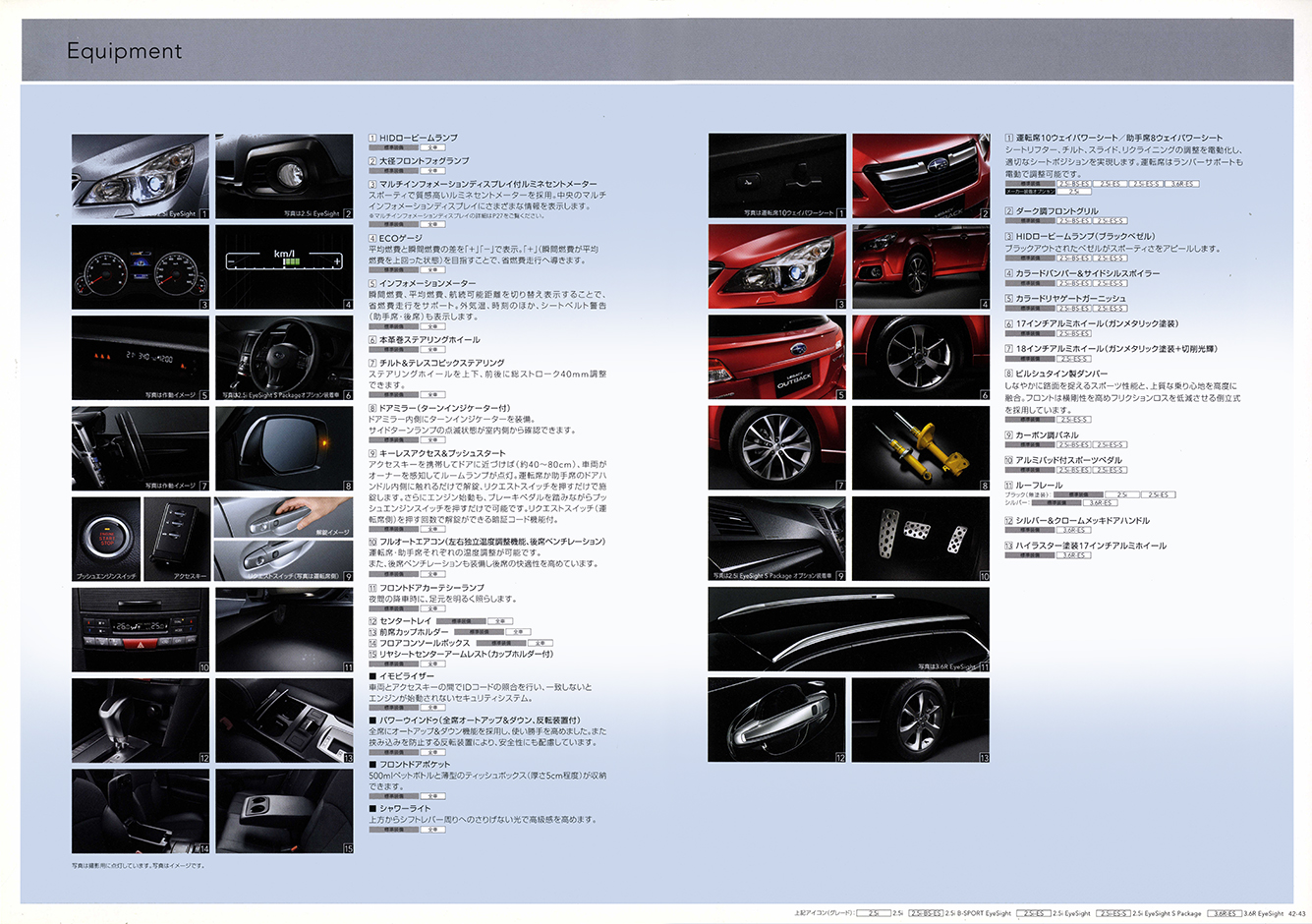Click the page number '42·43'
The image size is (1312, 924).
1296,914
